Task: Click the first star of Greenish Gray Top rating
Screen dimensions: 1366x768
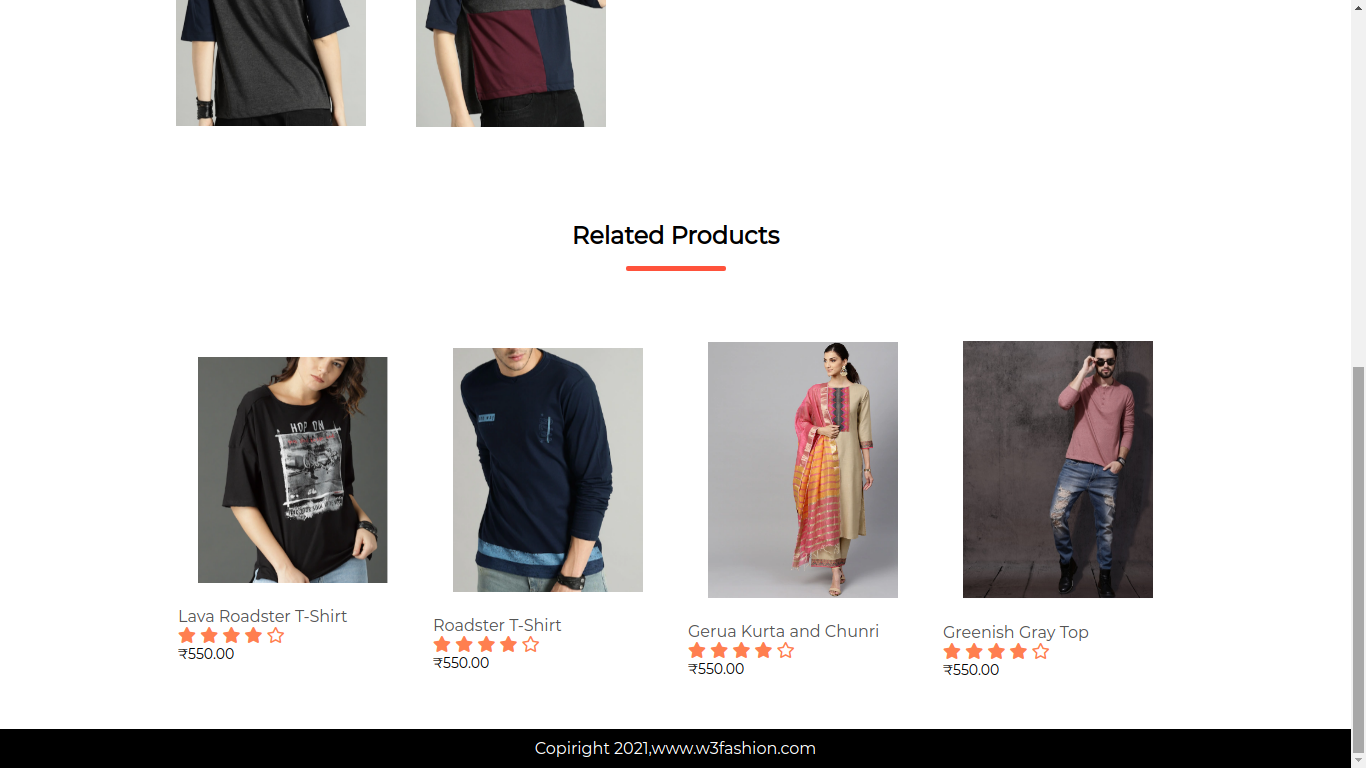Action: tap(949, 651)
